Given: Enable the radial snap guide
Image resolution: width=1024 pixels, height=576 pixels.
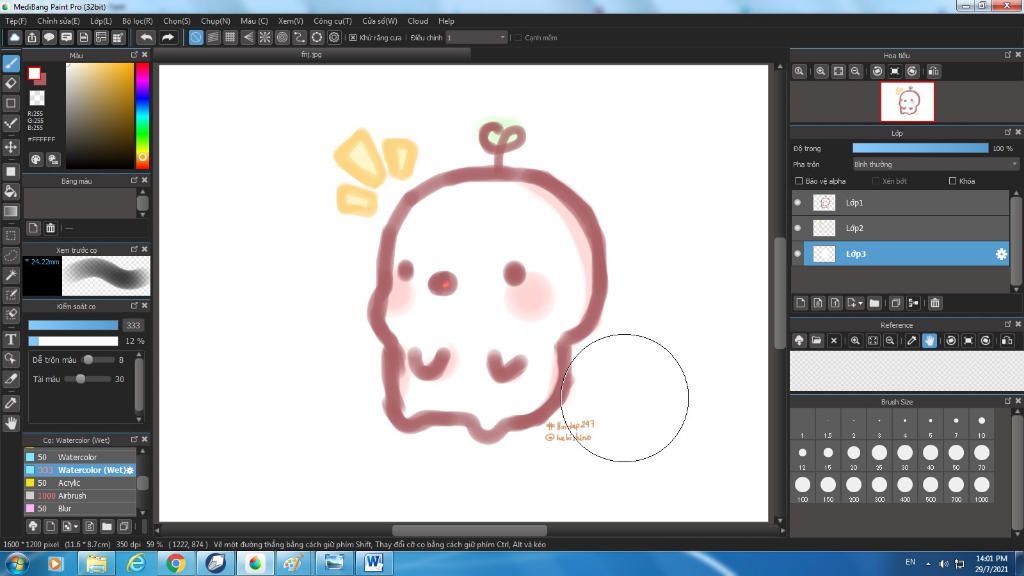Looking at the screenshot, I should coord(265,37).
